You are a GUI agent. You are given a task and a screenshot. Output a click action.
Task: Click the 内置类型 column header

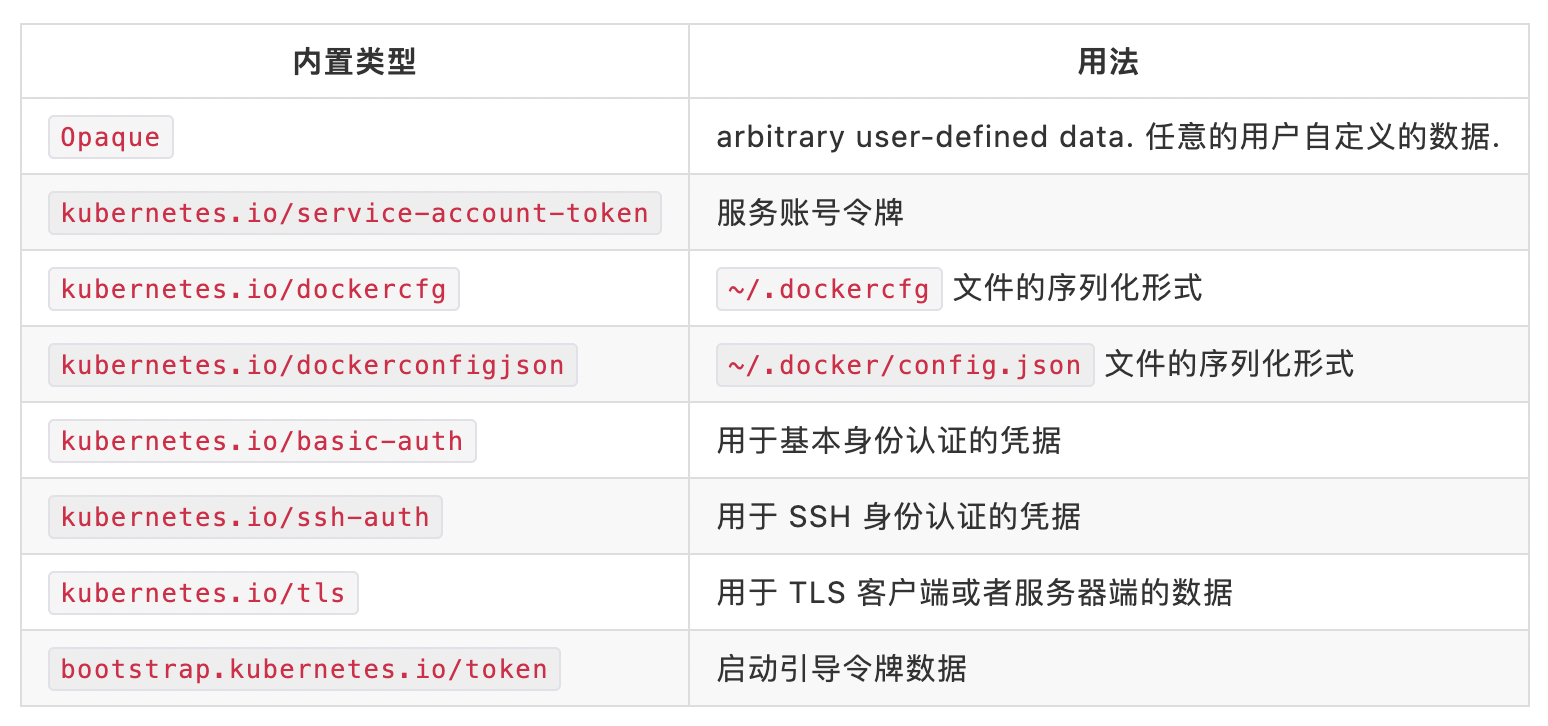[354, 62]
